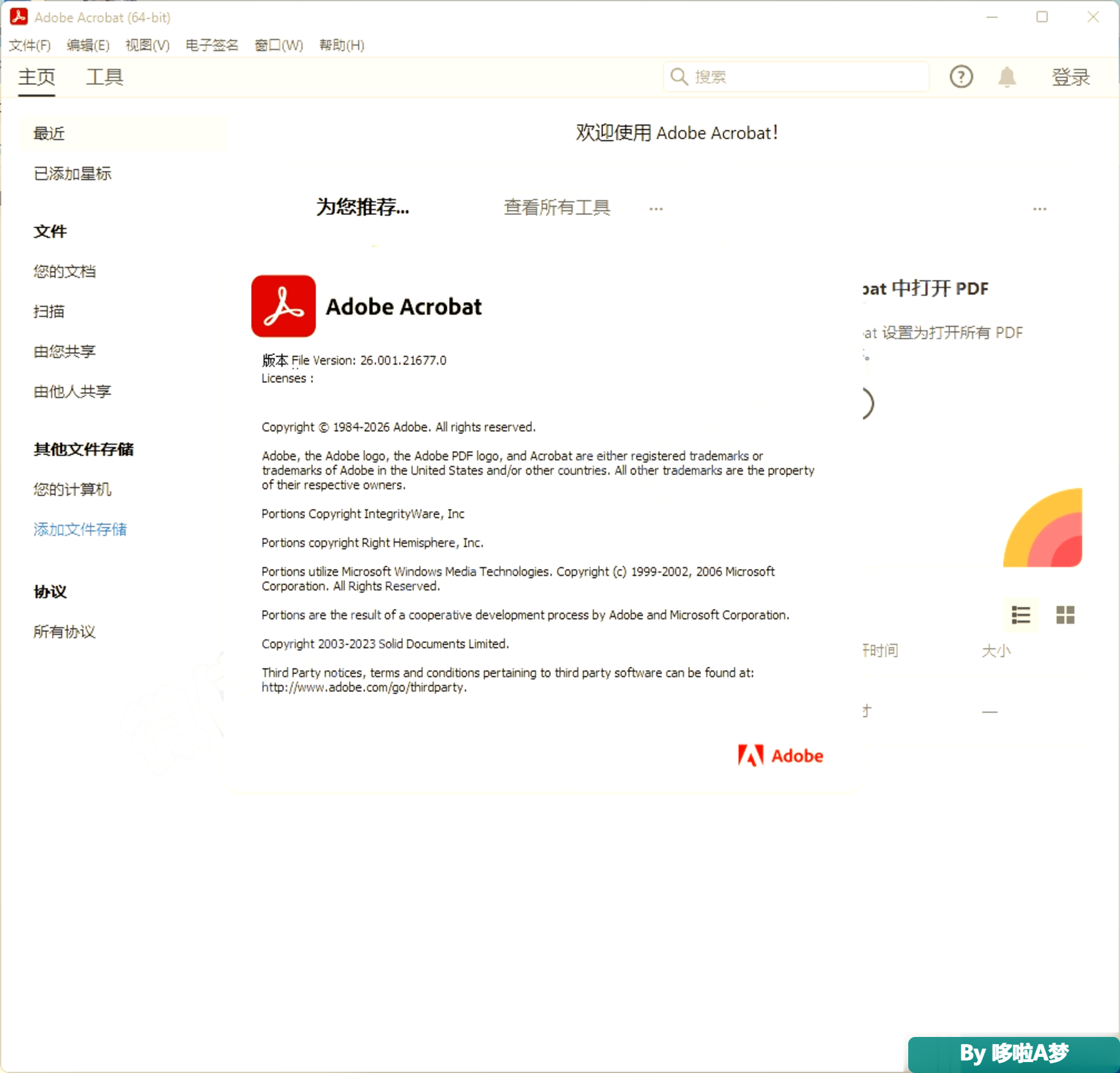Open the 电子签名 menu

point(212,45)
